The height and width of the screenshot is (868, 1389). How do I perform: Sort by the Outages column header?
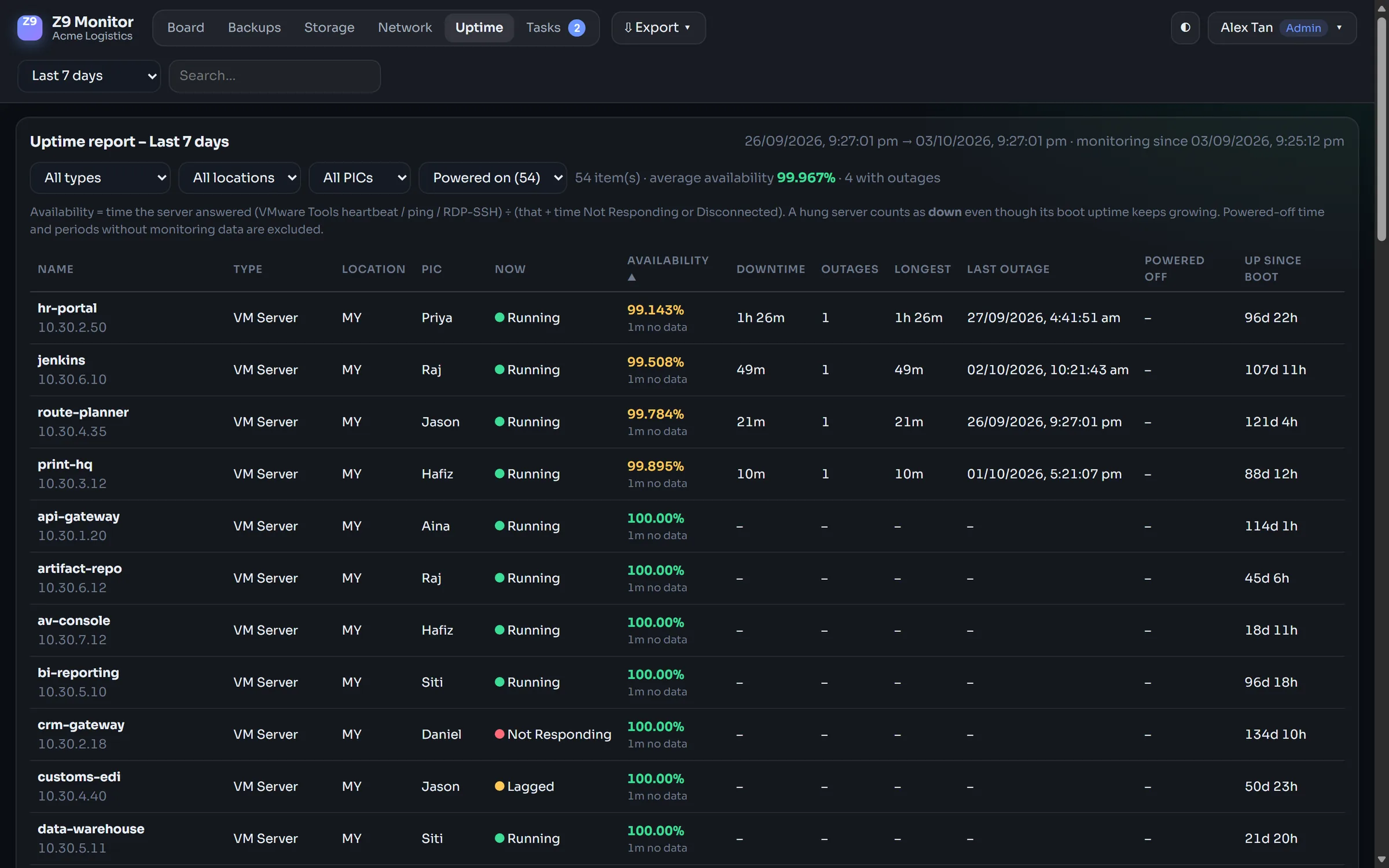click(x=850, y=269)
